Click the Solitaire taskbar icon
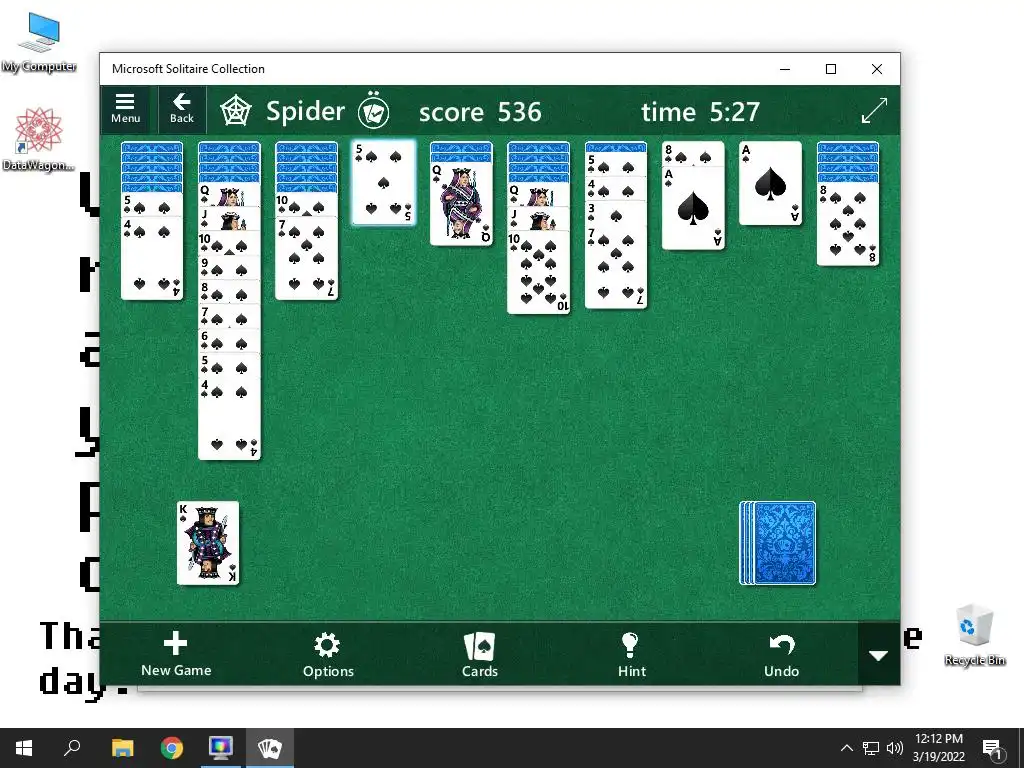Viewport: 1024px width, 768px height. tap(270, 748)
